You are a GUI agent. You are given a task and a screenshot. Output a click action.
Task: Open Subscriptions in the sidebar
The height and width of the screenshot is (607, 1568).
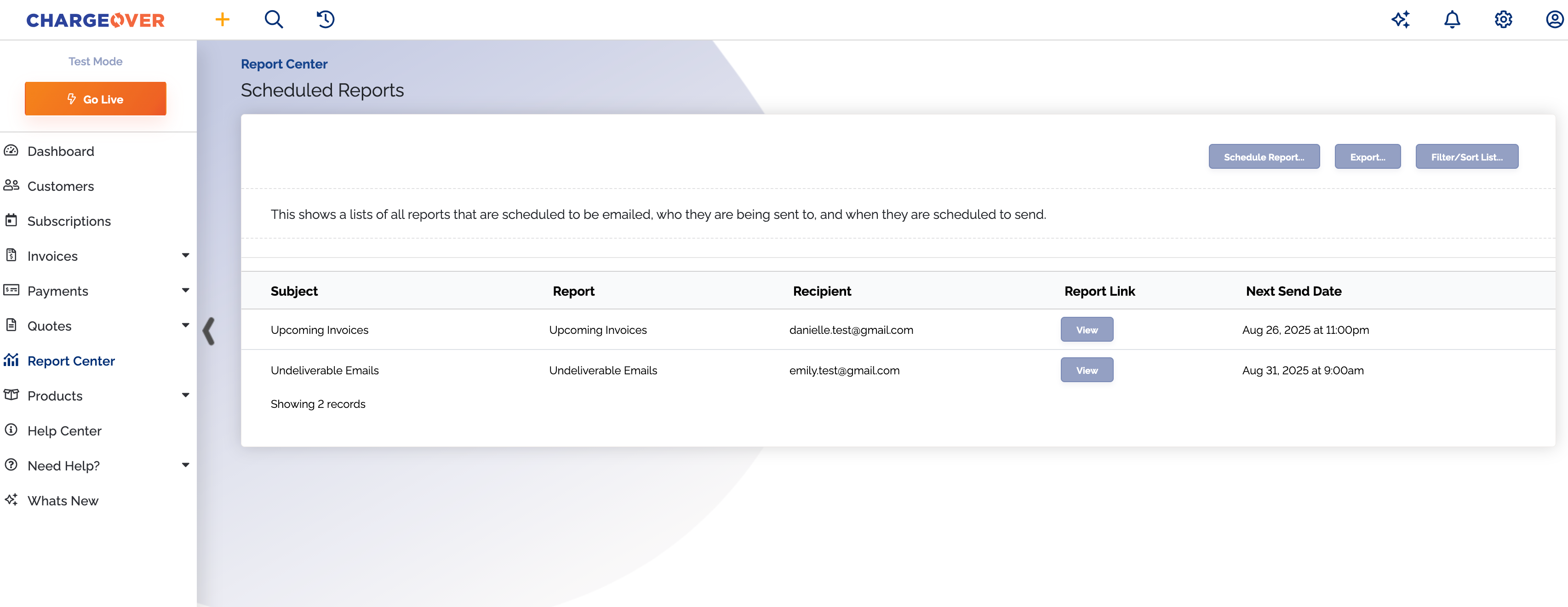(x=69, y=221)
